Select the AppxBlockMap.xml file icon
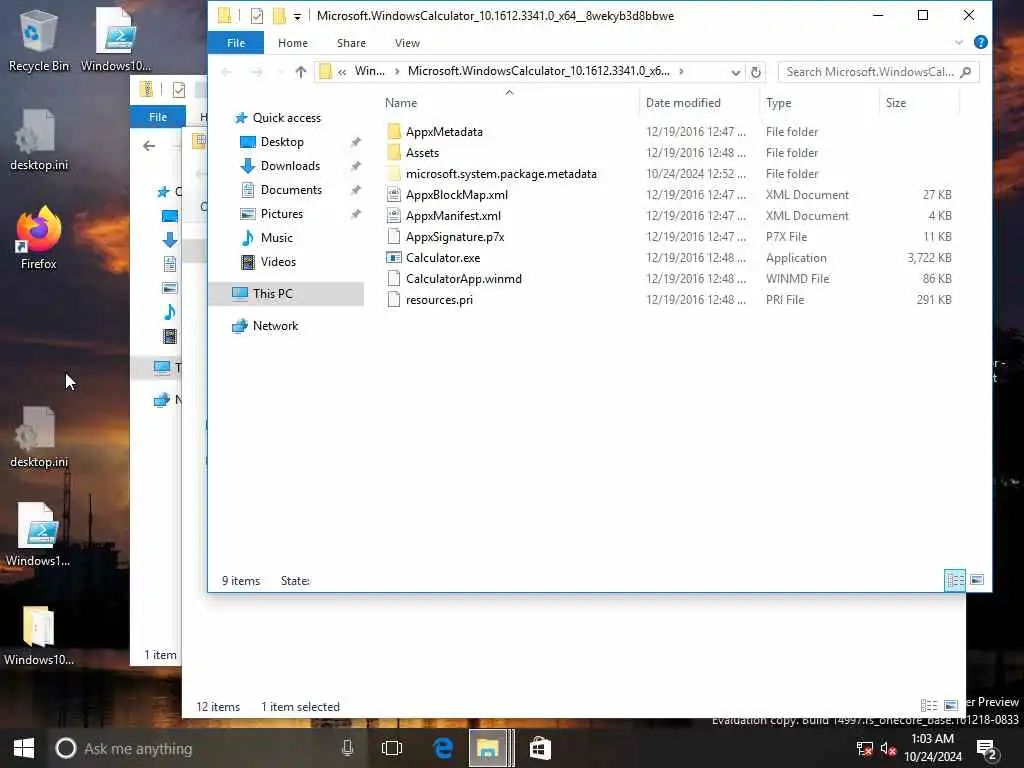This screenshot has height=768, width=1024. coord(394,195)
